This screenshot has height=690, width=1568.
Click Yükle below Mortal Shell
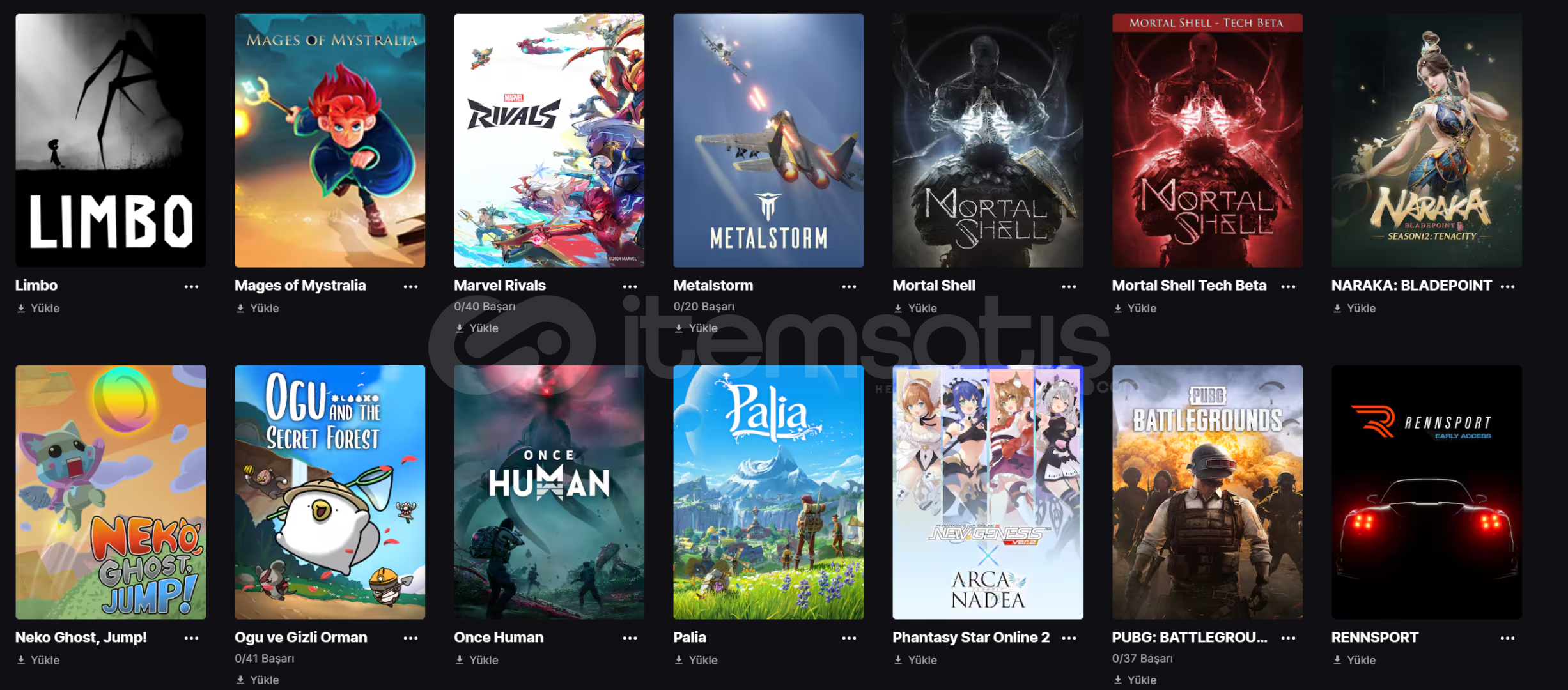915,308
